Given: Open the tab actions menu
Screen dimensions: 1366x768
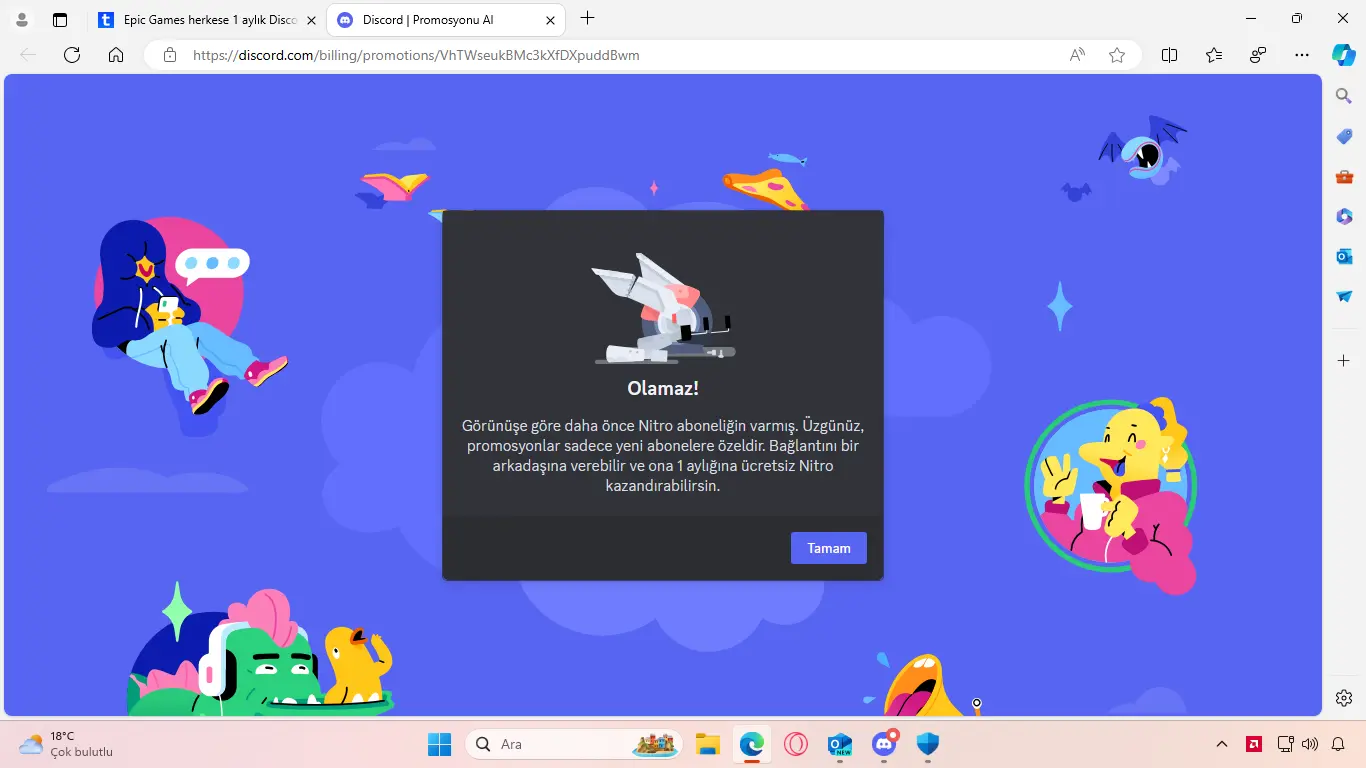Looking at the screenshot, I should pos(60,19).
